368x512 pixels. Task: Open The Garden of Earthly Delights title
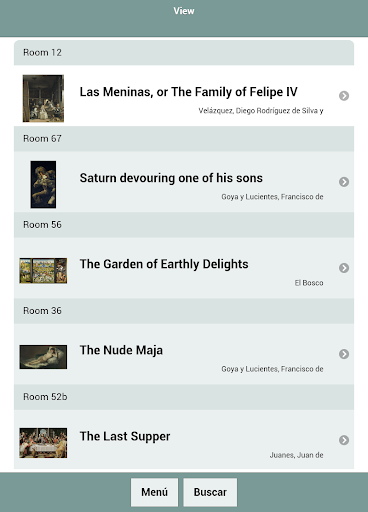tap(164, 264)
